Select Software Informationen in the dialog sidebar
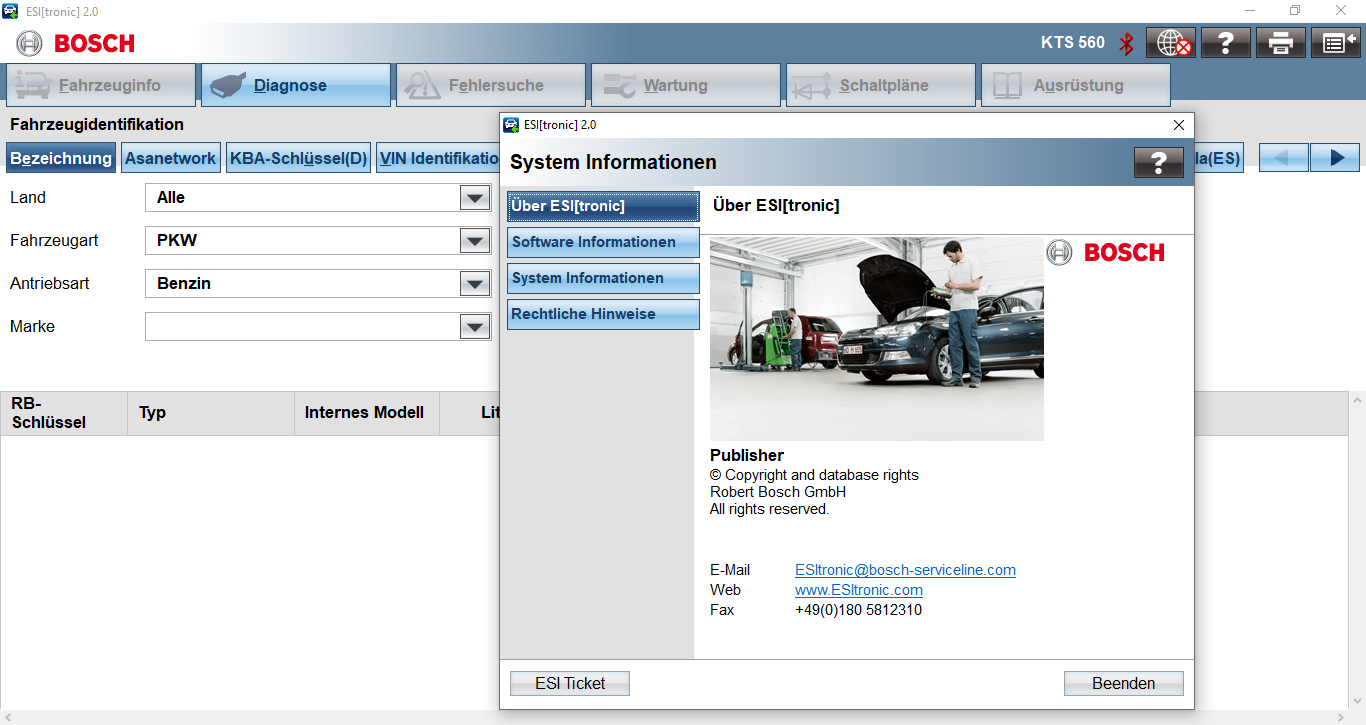Viewport: 1366px width, 725px height. tap(602, 242)
